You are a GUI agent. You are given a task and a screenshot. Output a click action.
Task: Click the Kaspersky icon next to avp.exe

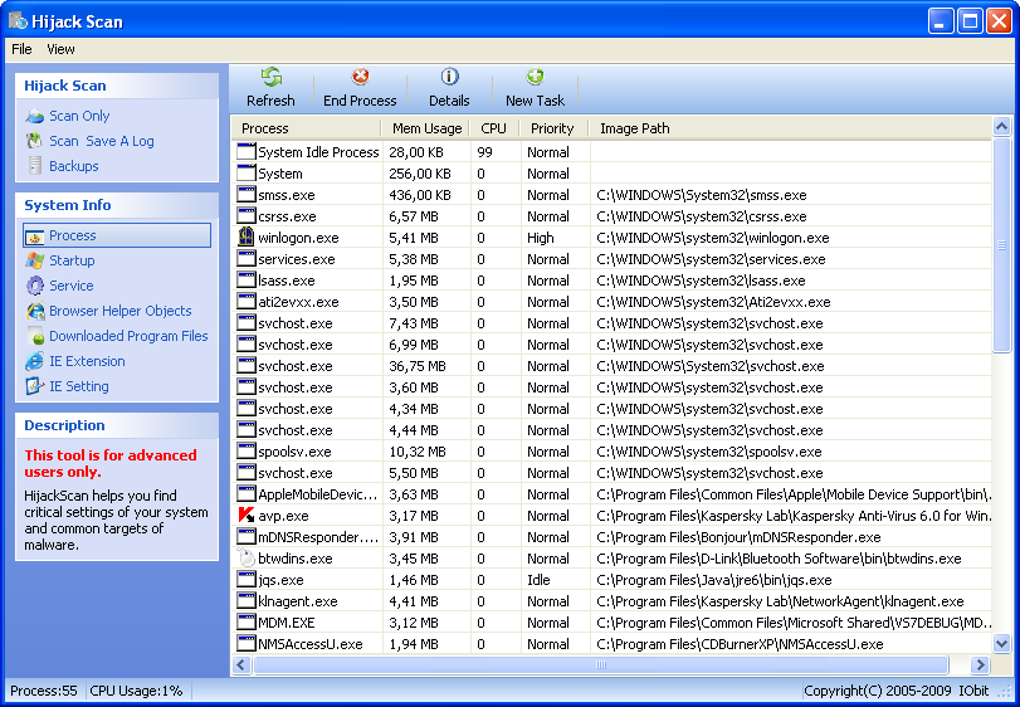point(247,516)
